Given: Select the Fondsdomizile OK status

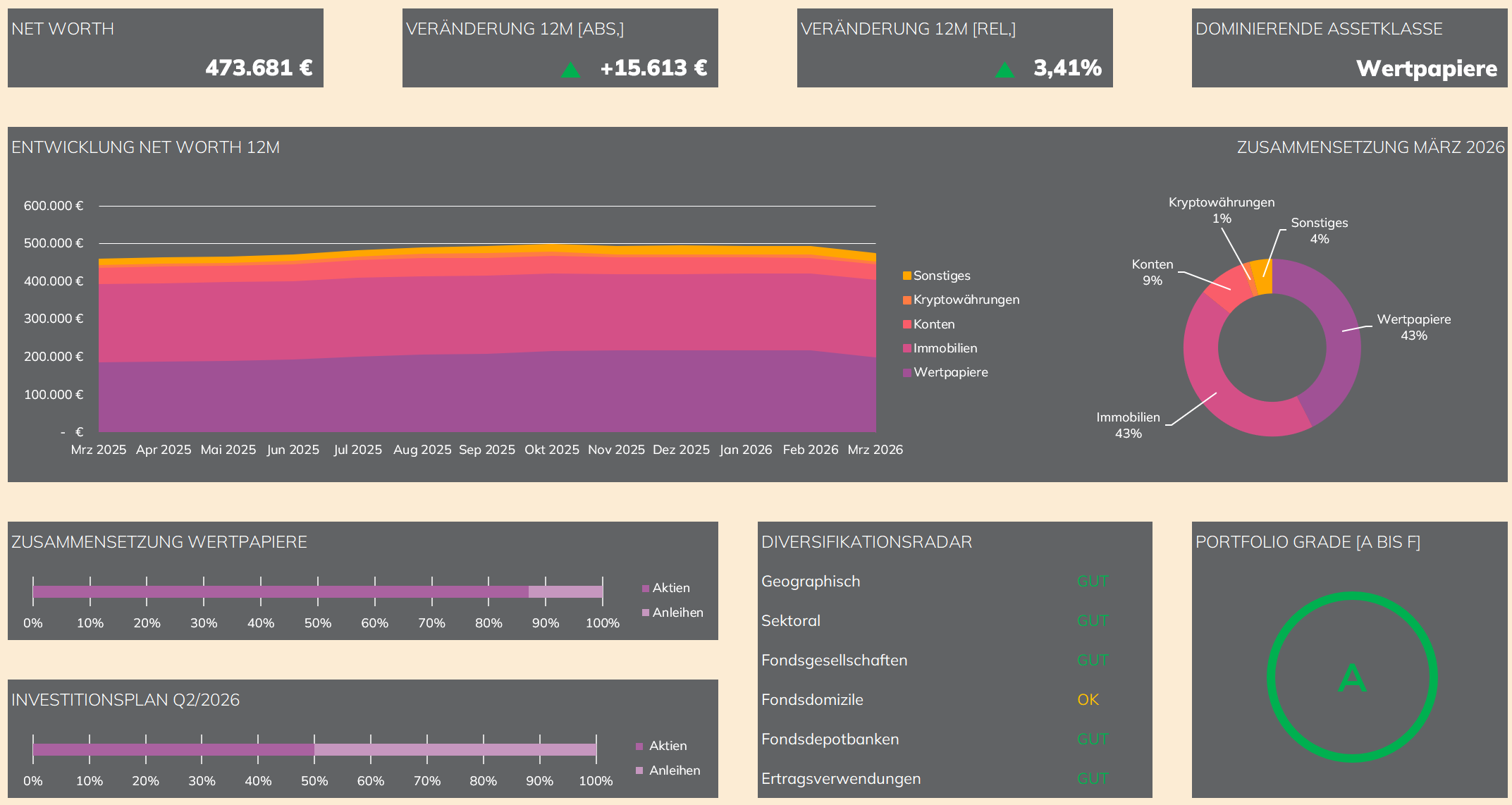Looking at the screenshot, I should [x=1088, y=700].
